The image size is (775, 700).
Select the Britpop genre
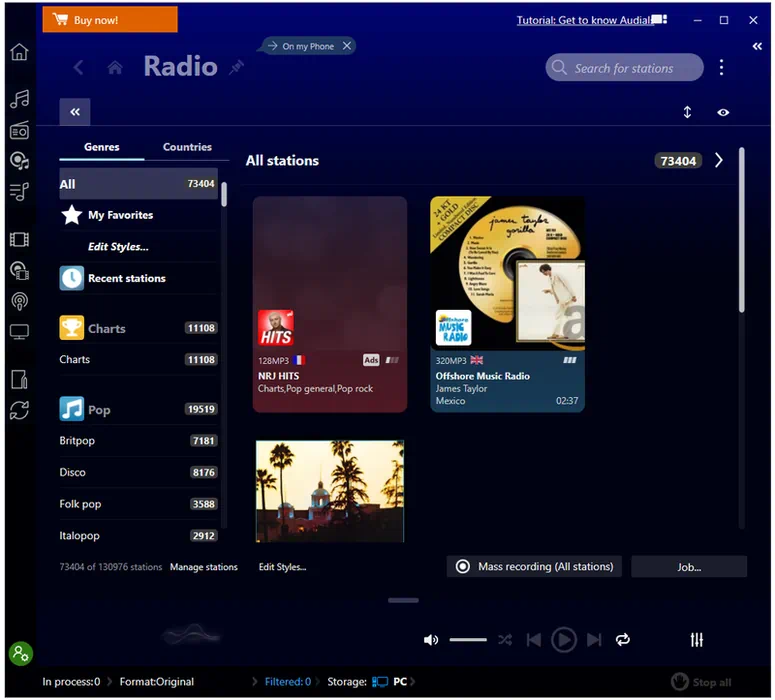coord(138,440)
